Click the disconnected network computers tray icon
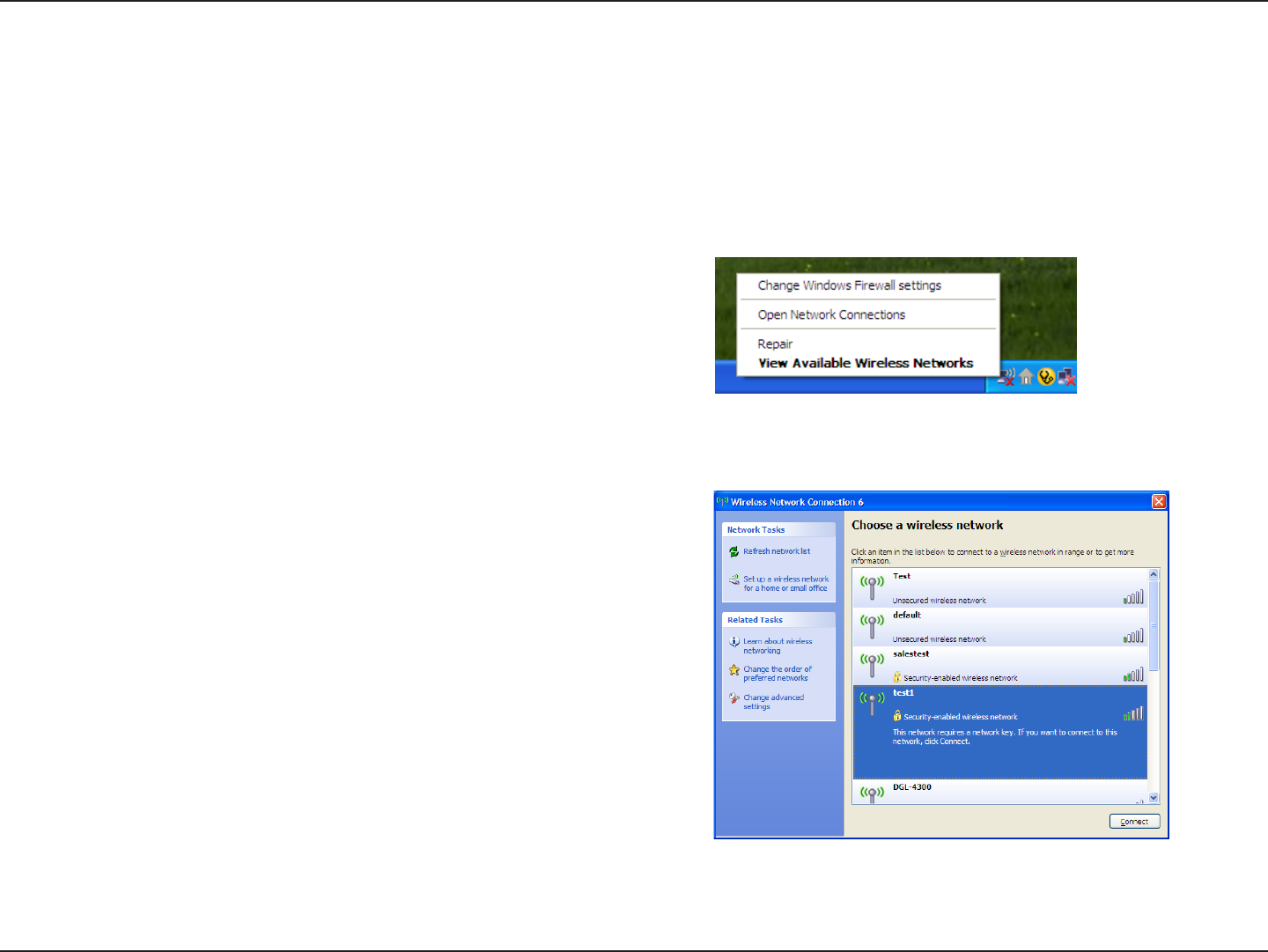This screenshot has width=1268, height=952. 1066,378
